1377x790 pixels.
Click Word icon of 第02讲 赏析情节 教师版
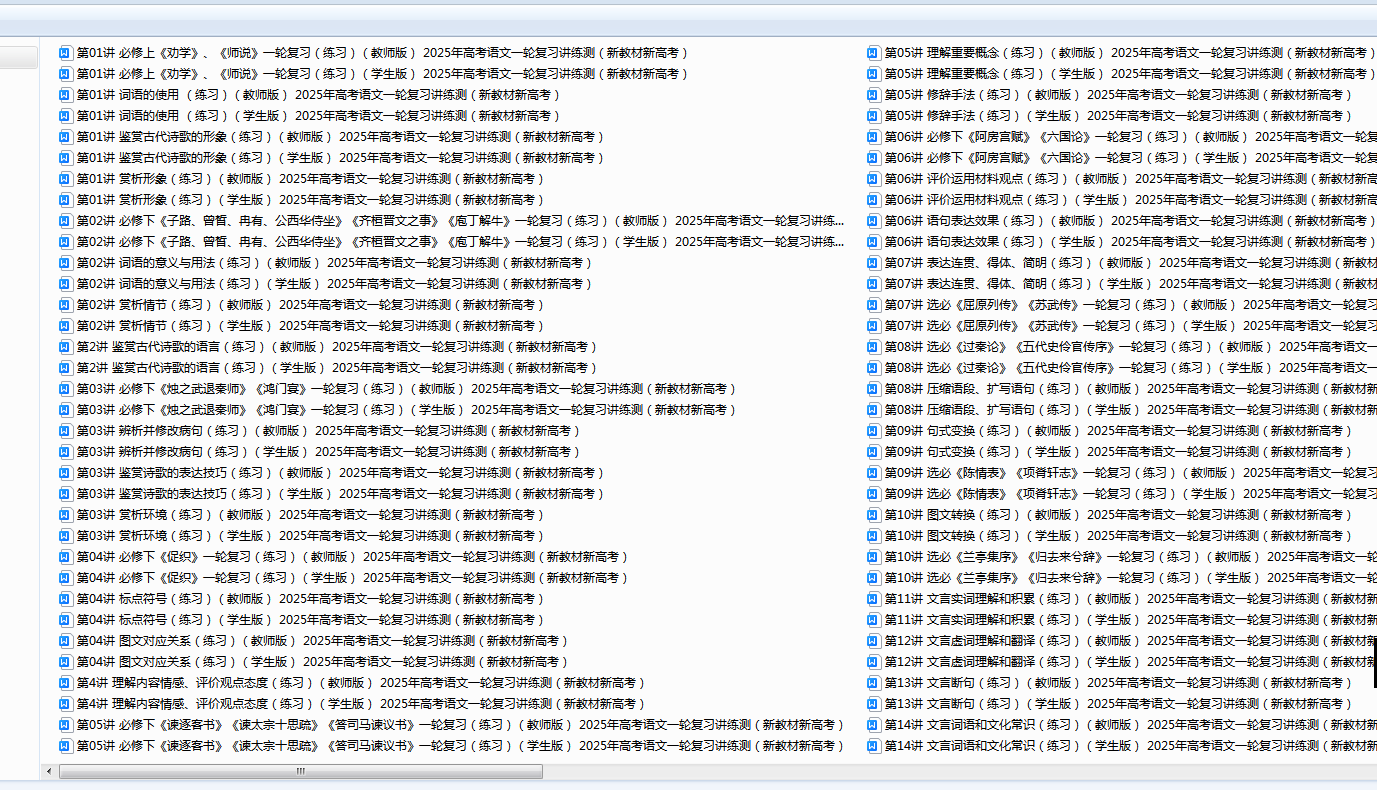66,304
